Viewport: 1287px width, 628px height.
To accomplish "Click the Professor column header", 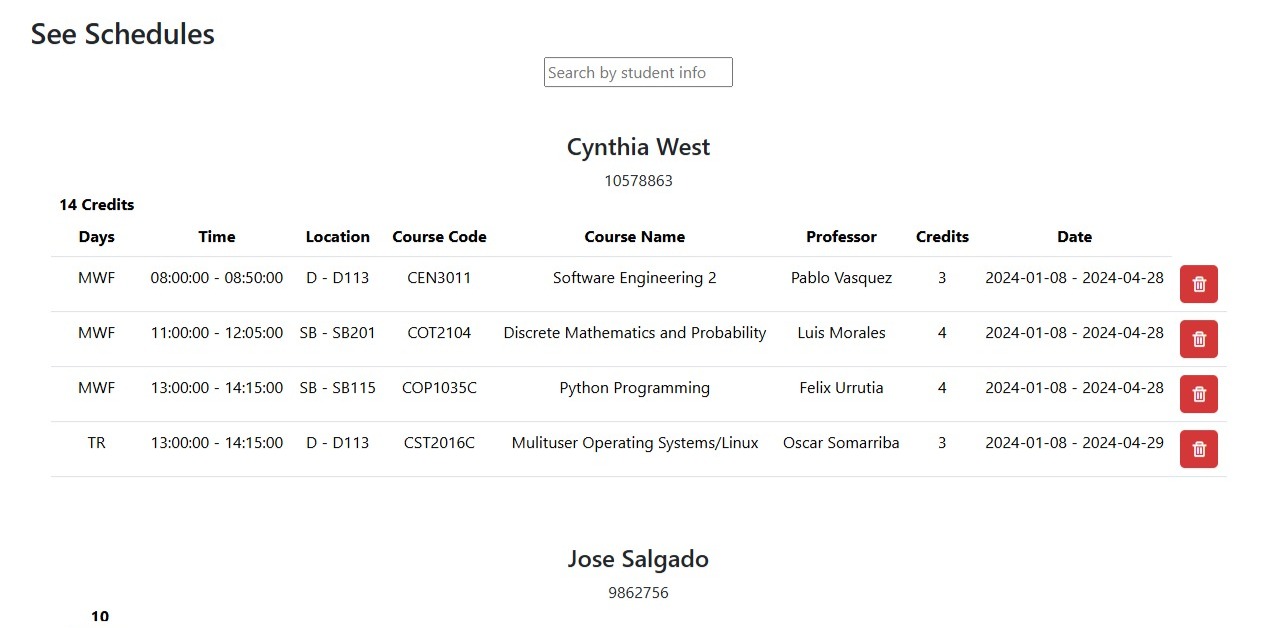I will point(841,237).
